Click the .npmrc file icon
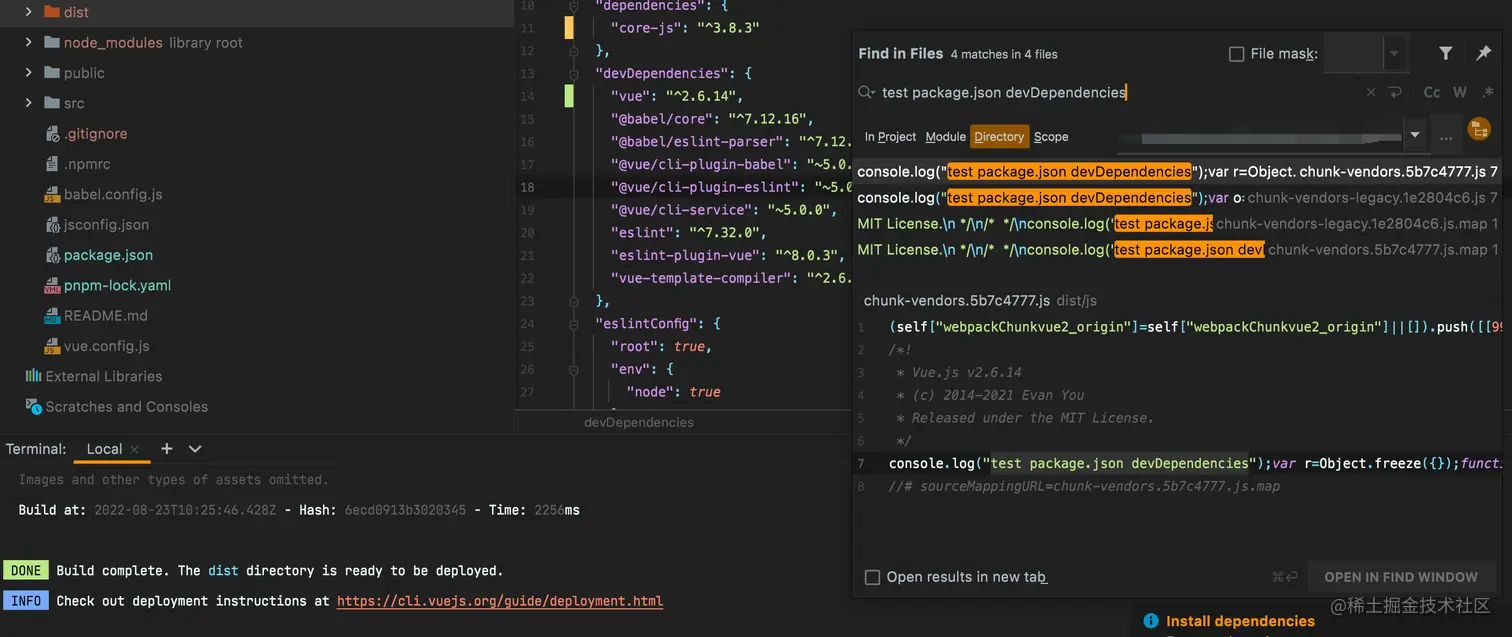 pos(53,163)
